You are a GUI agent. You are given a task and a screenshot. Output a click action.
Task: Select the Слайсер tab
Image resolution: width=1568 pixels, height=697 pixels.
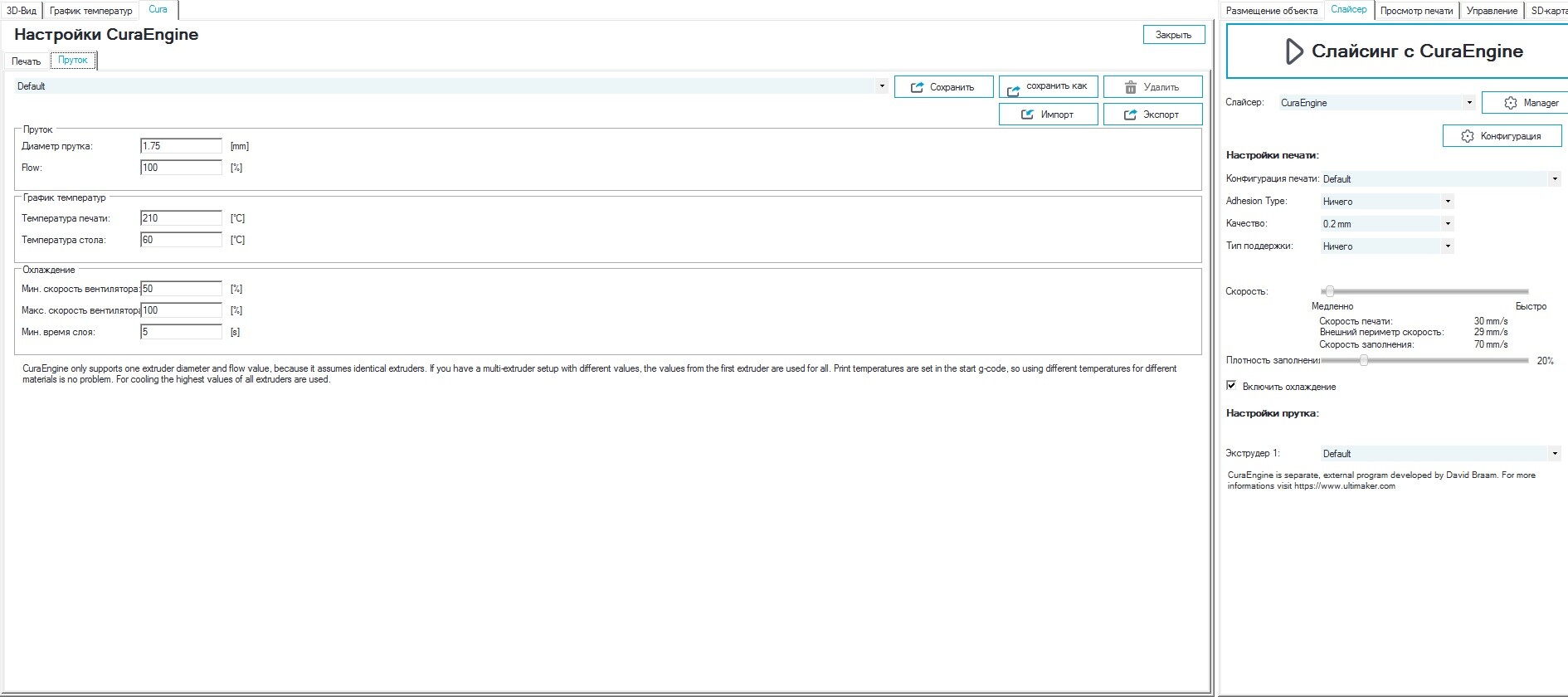1349,10
